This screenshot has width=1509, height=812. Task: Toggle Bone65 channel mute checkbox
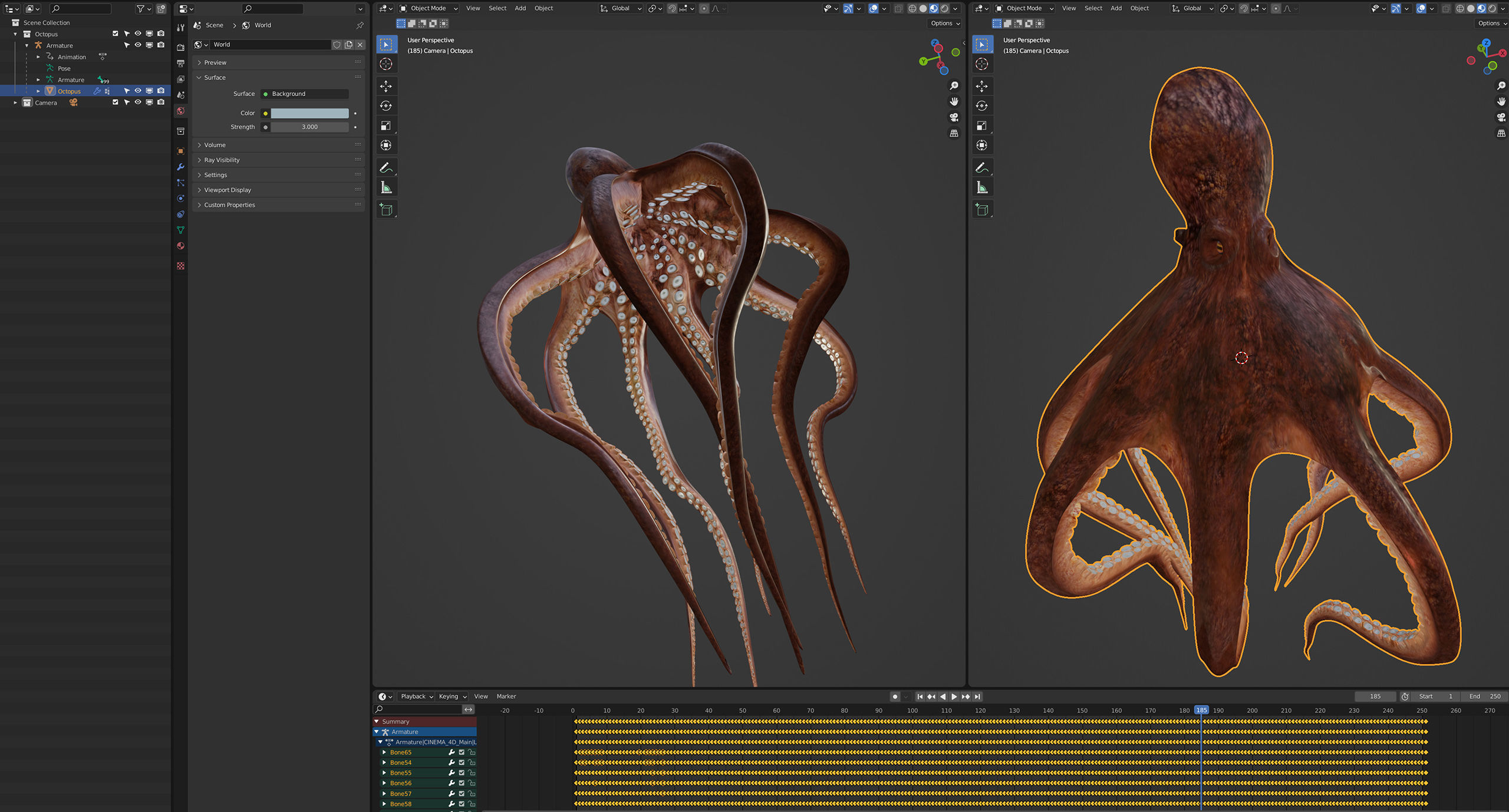tap(462, 752)
